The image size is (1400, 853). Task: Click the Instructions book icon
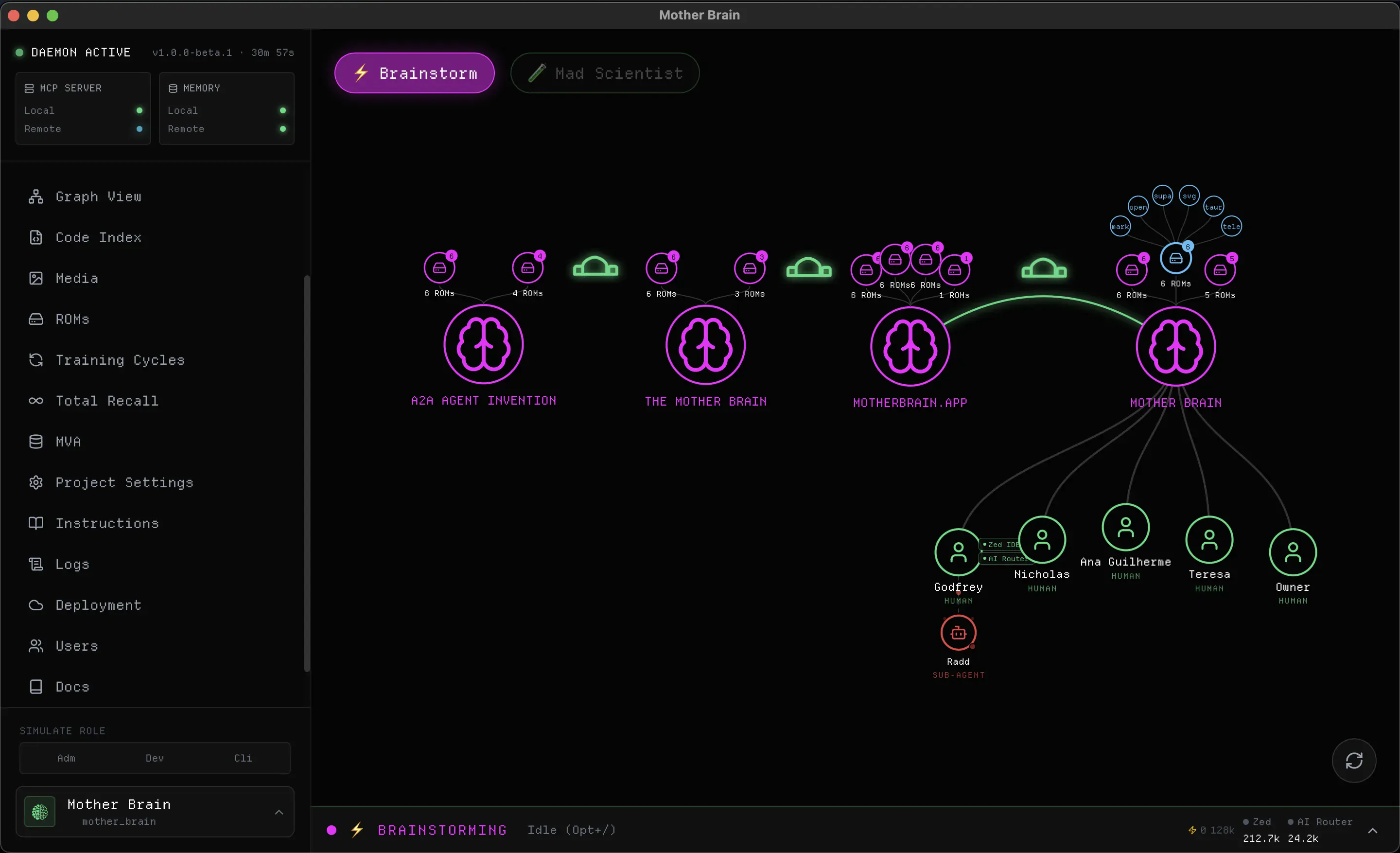tap(36, 523)
